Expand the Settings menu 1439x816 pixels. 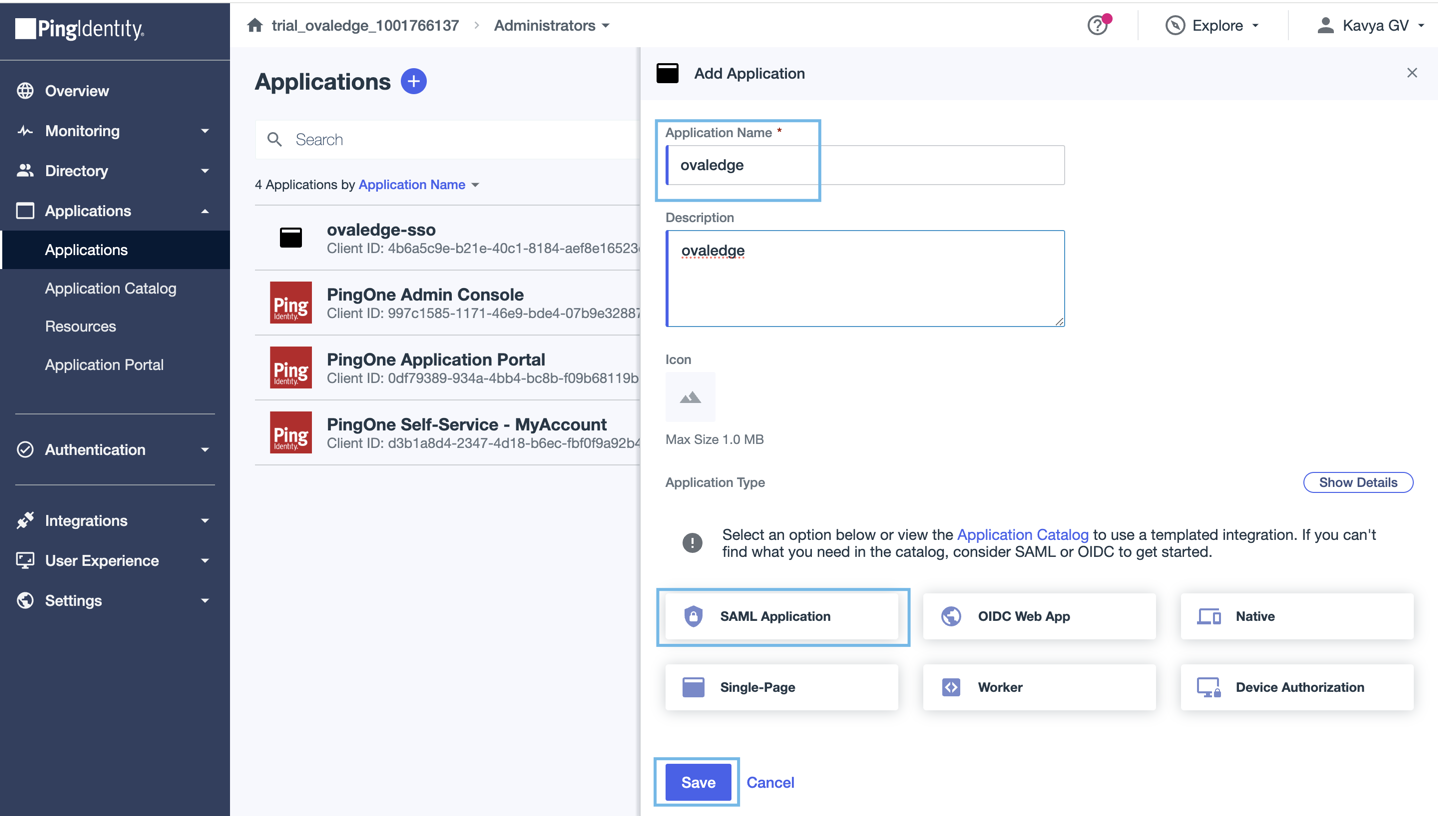coord(205,601)
